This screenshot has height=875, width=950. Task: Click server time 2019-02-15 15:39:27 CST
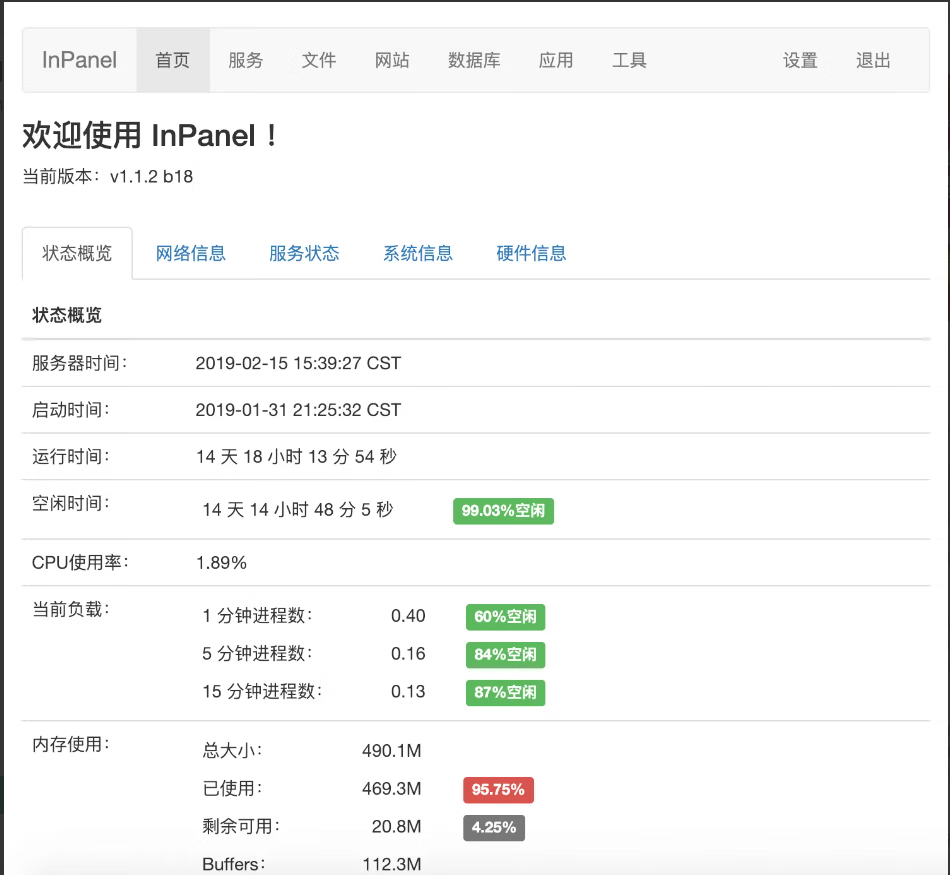pos(298,363)
